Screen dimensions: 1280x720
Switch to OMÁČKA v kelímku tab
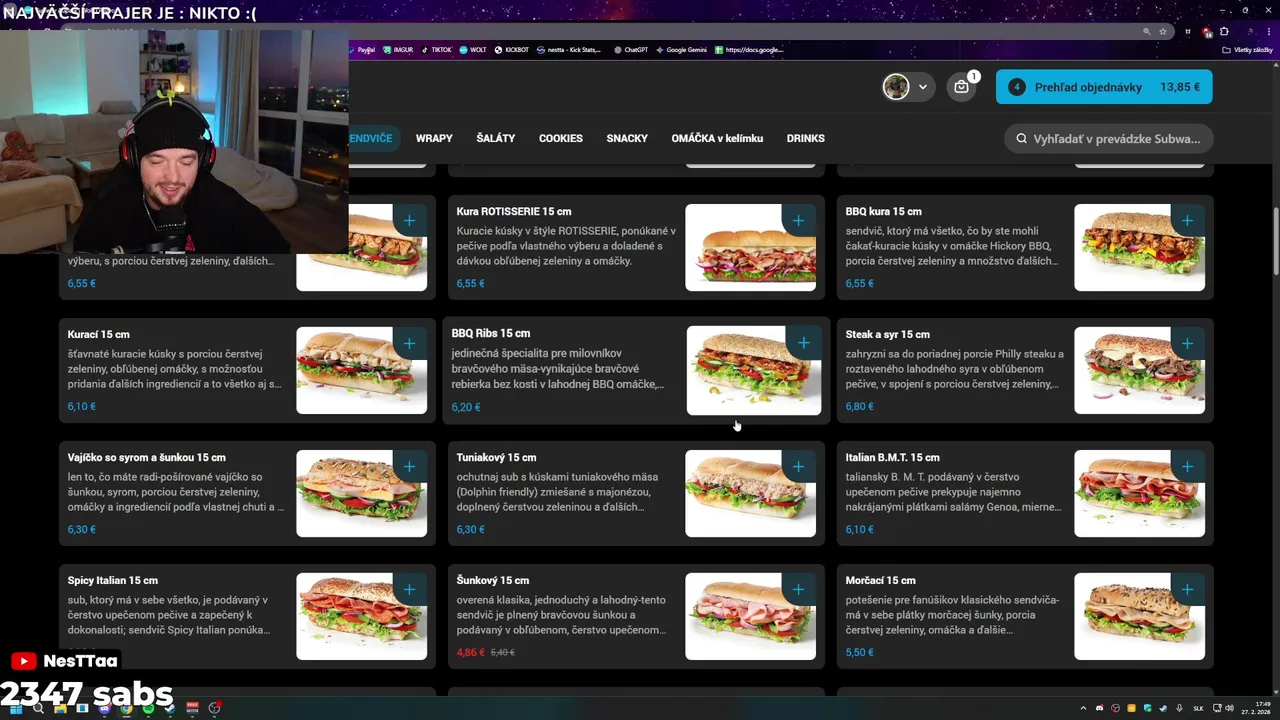[717, 138]
